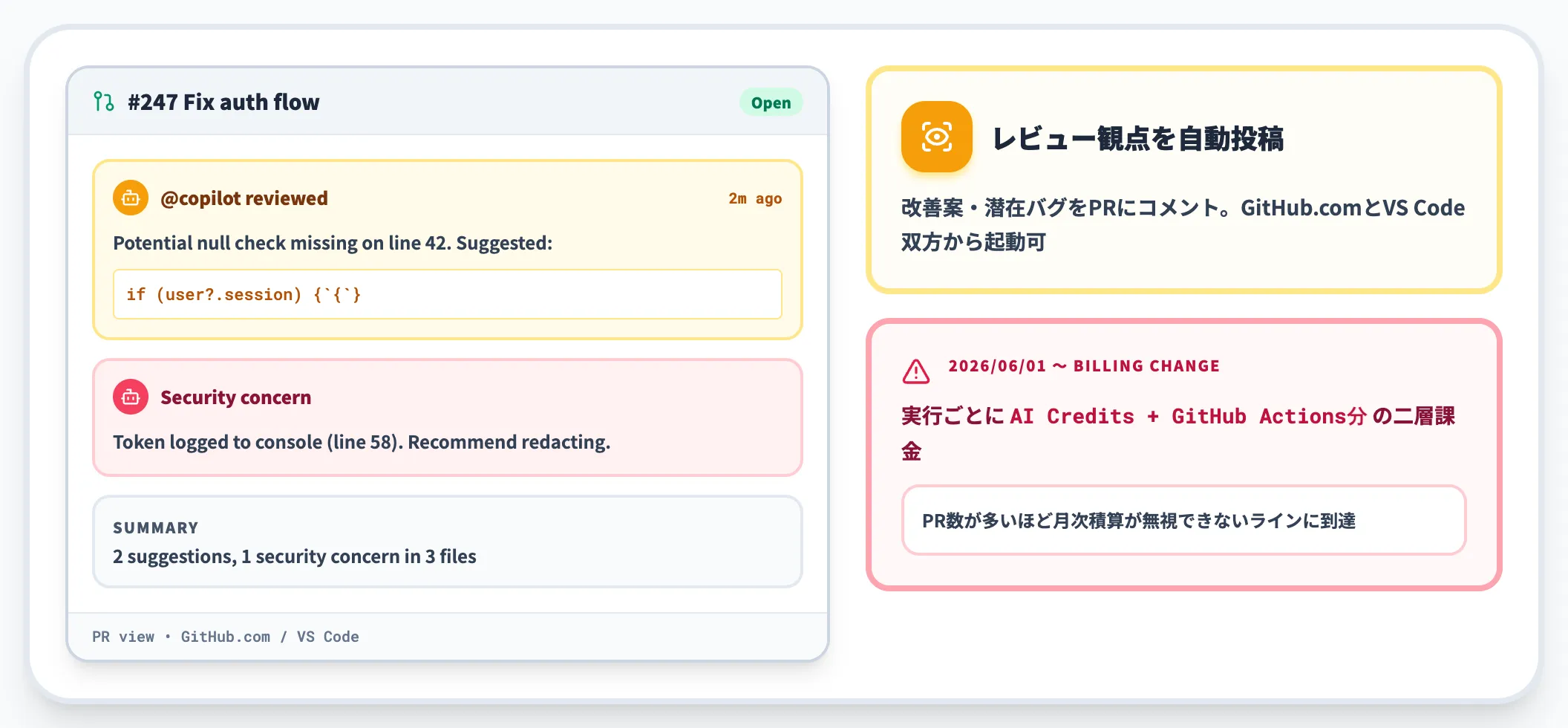Click the red Security concern bot icon

coord(131,397)
